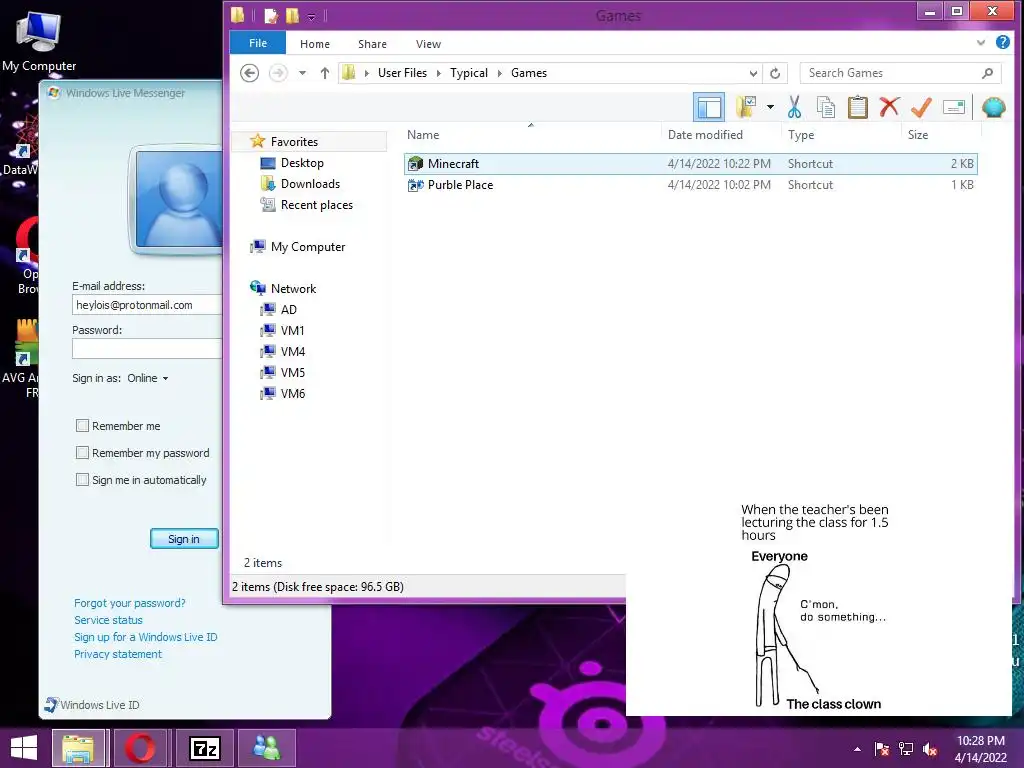This screenshot has height=768, width=1024.
Task: Expand the ribbon chevron
Action: 980,43
